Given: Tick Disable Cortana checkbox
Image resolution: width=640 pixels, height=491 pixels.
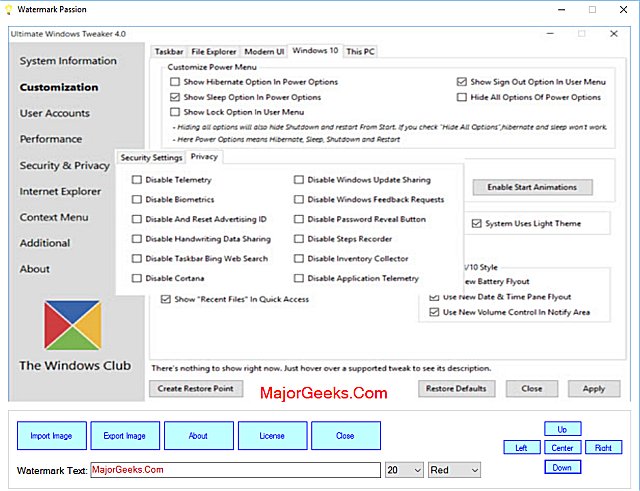Looking at the screenshot, I should click(x=137, y=278).
